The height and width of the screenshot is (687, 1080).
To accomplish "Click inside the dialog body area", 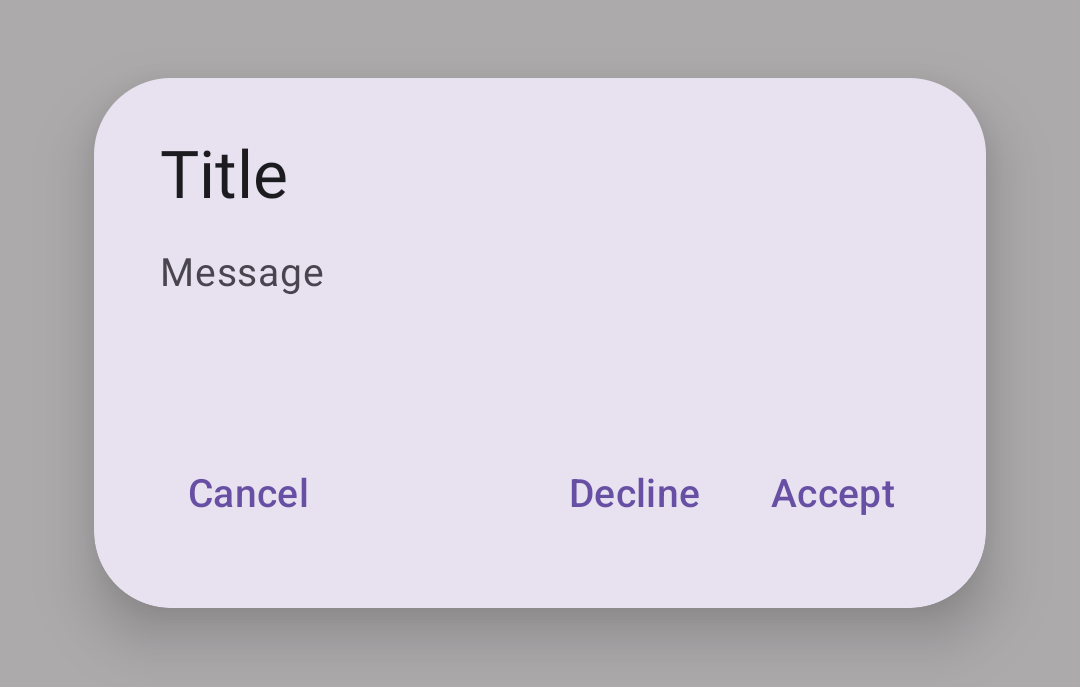I will [540, 370].
